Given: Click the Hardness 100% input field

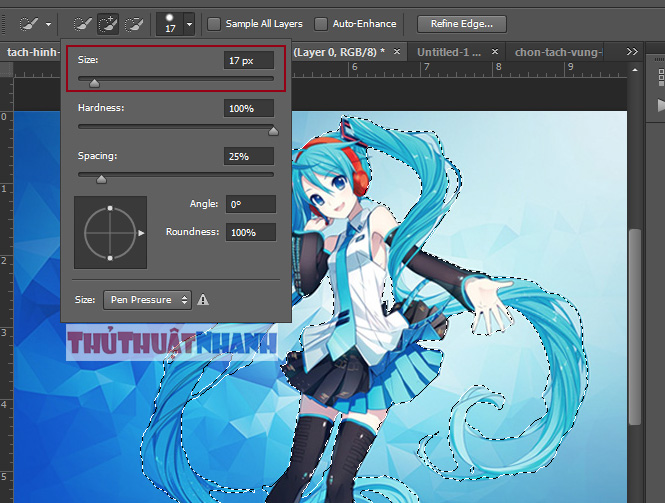Looking at the screenshot, I should point(249,108).
